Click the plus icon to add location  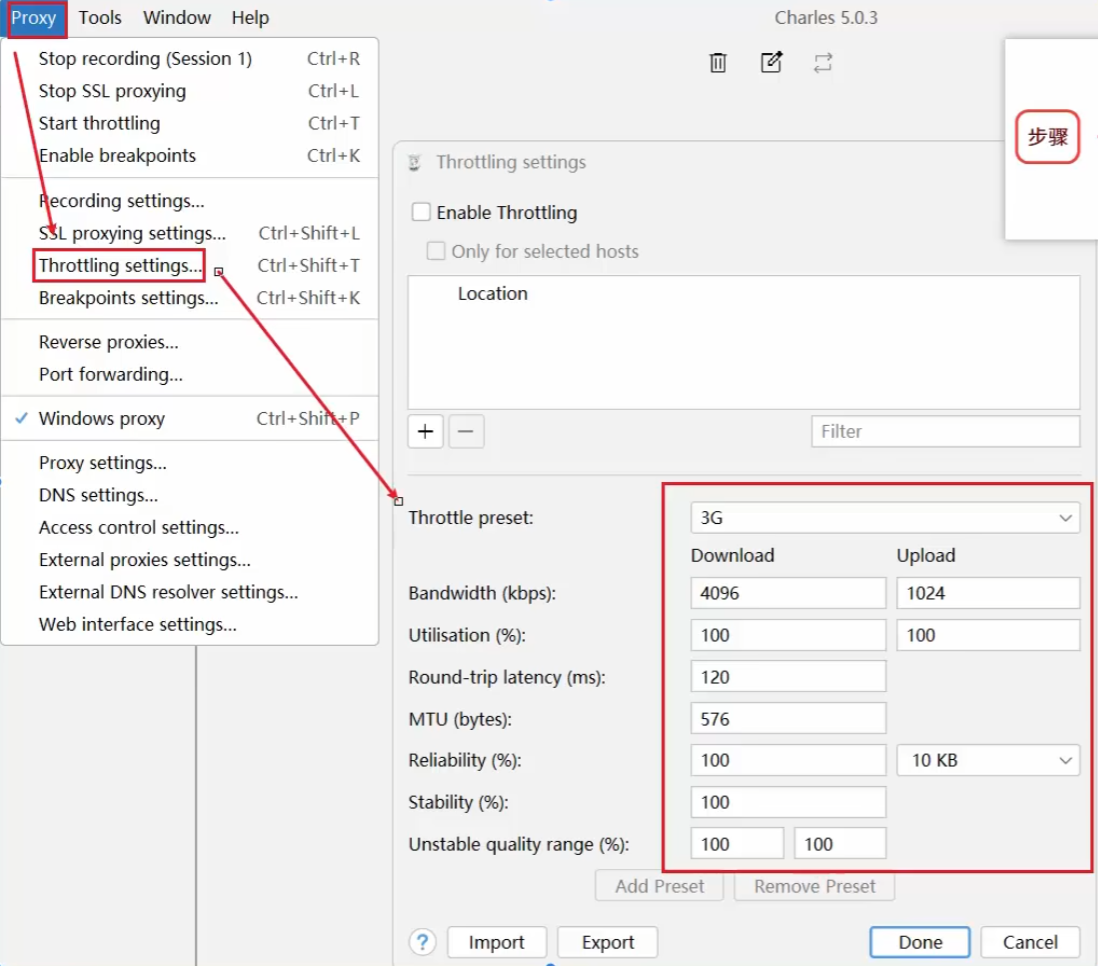[x=426, y=432]
